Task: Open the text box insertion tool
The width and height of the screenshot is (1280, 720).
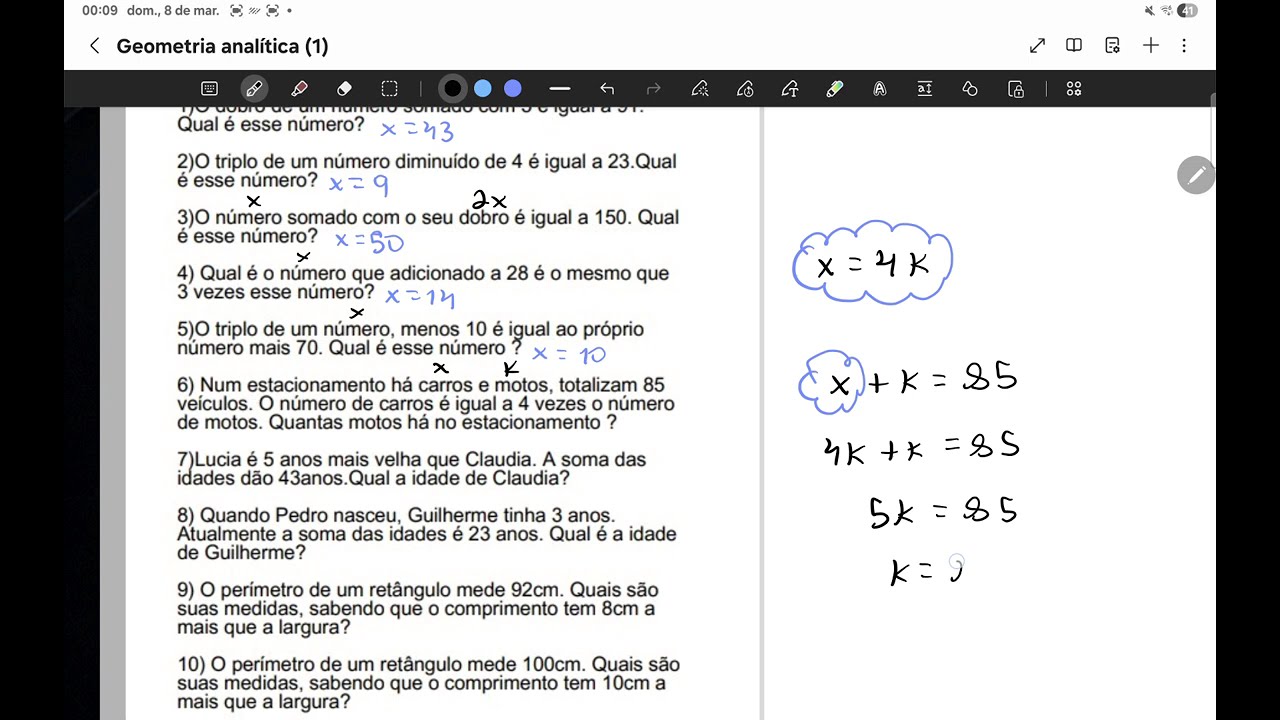Action: pos(925,89)
